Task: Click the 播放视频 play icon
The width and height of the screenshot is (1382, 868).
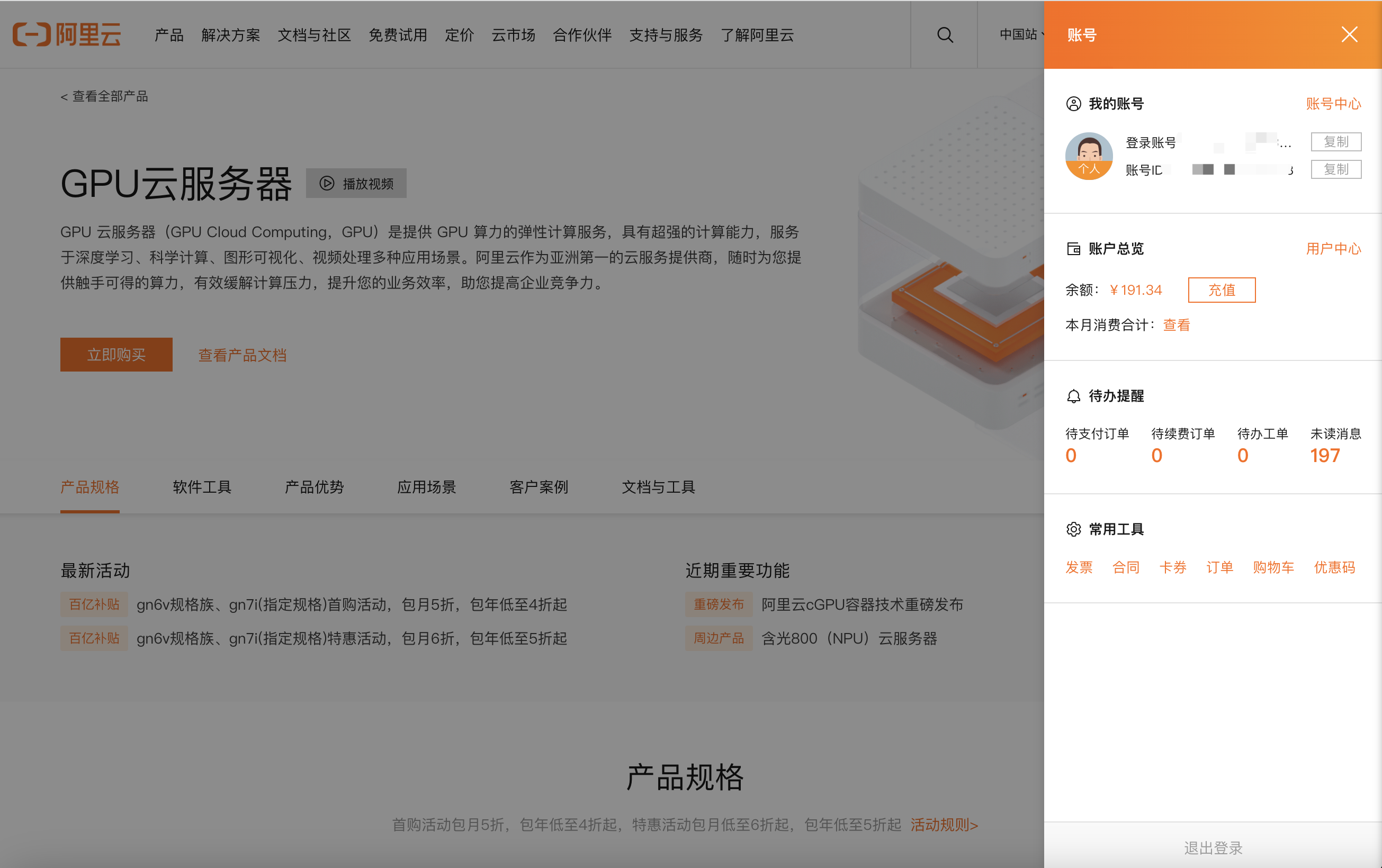Action: (327, 183)
